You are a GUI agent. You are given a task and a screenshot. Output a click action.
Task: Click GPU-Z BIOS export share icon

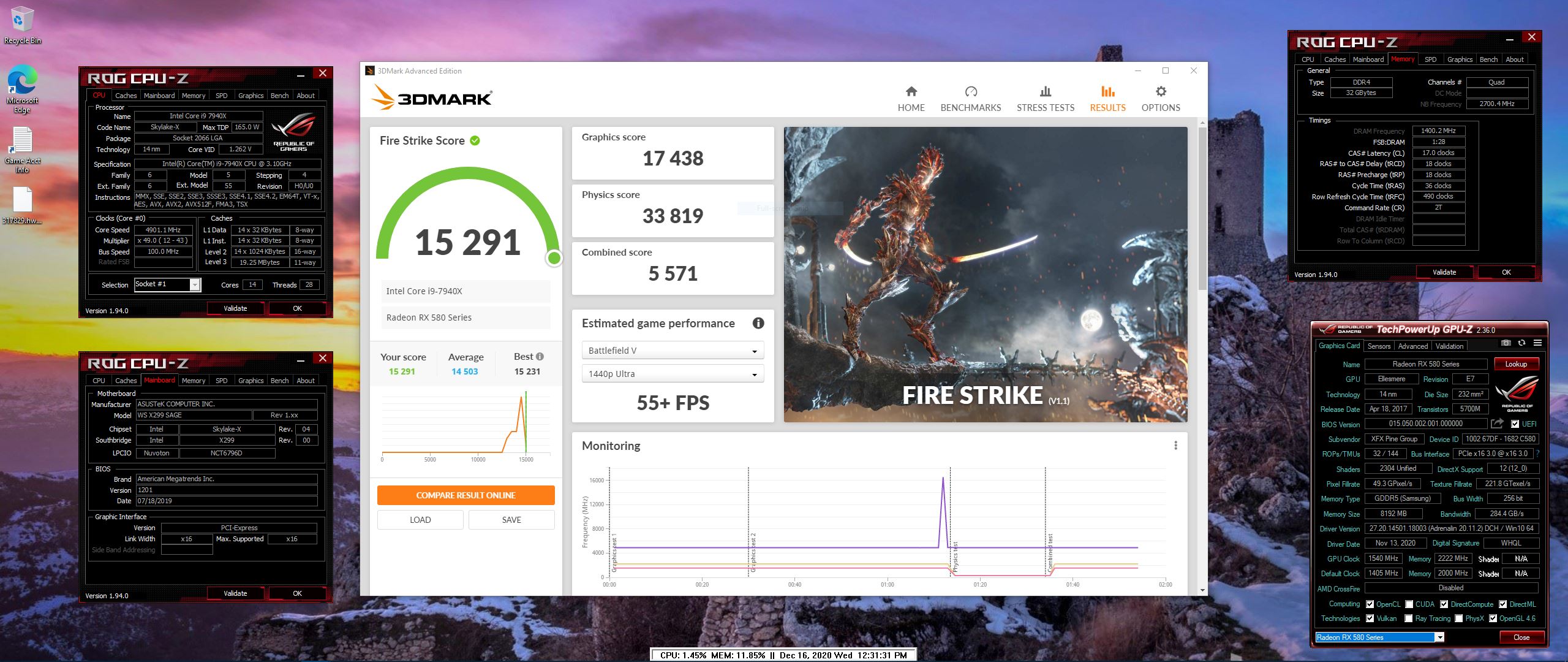tap(1497, 424)
